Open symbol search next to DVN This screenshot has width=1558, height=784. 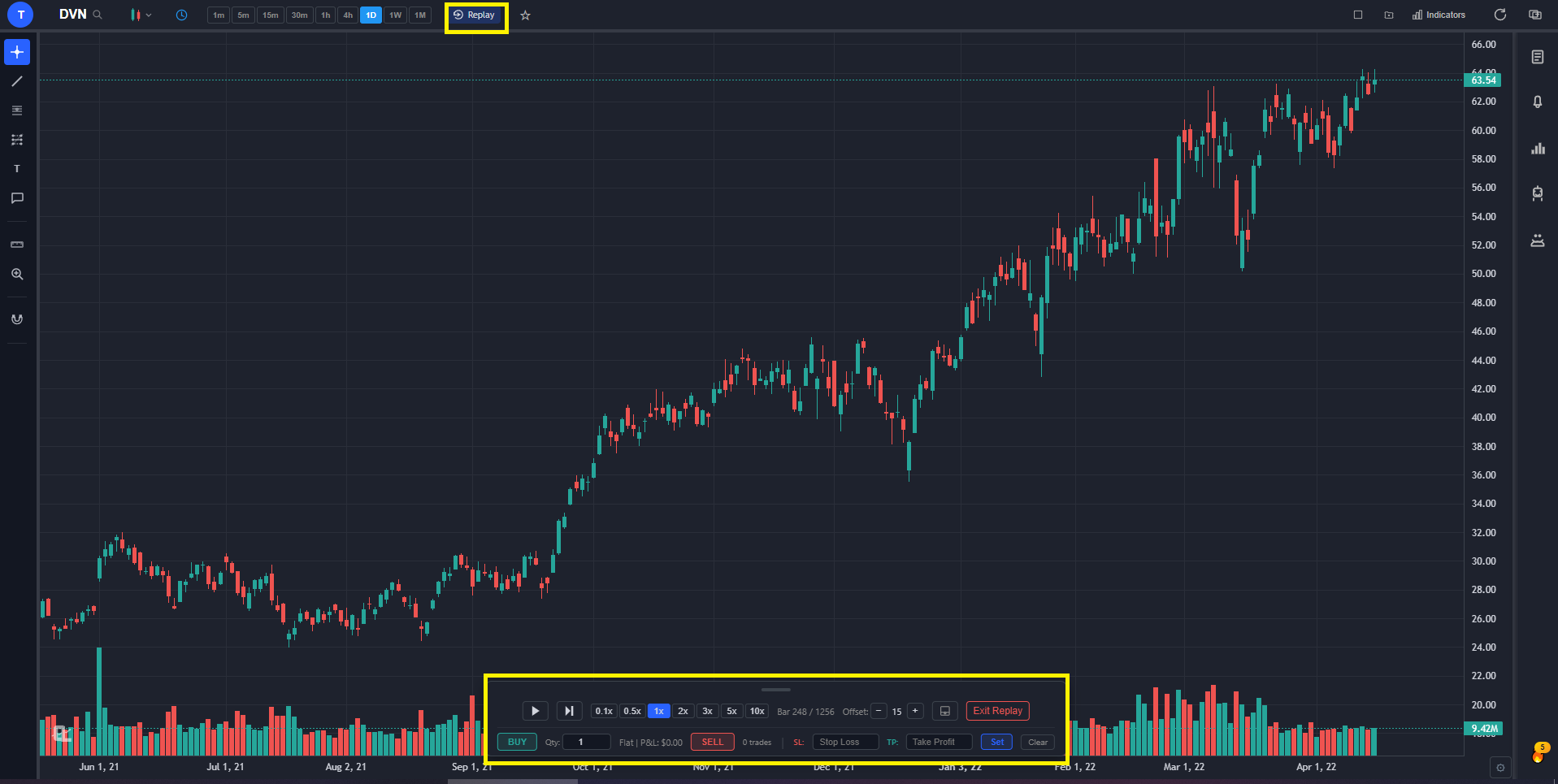click(x=98, y=15)
